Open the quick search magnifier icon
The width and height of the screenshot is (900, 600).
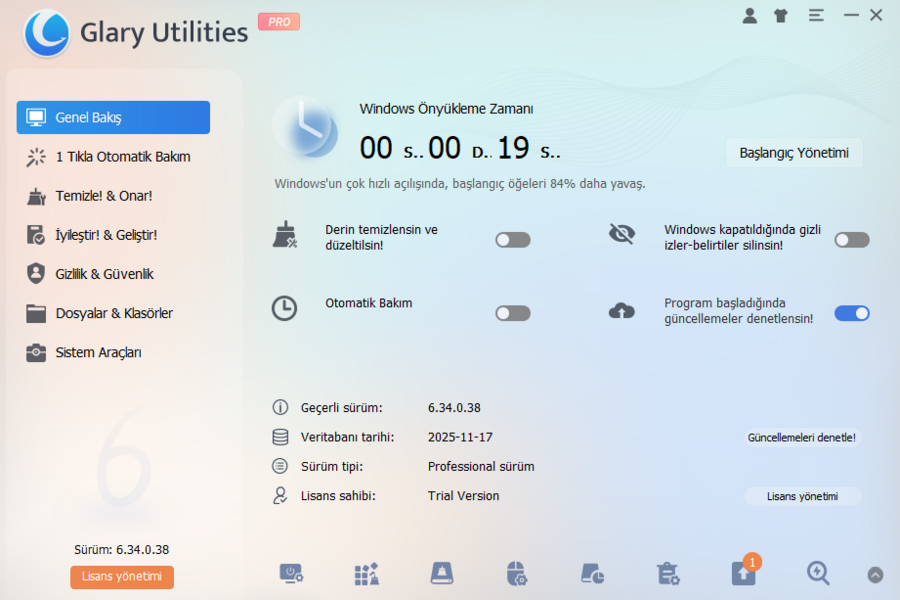tap(818, 574)
